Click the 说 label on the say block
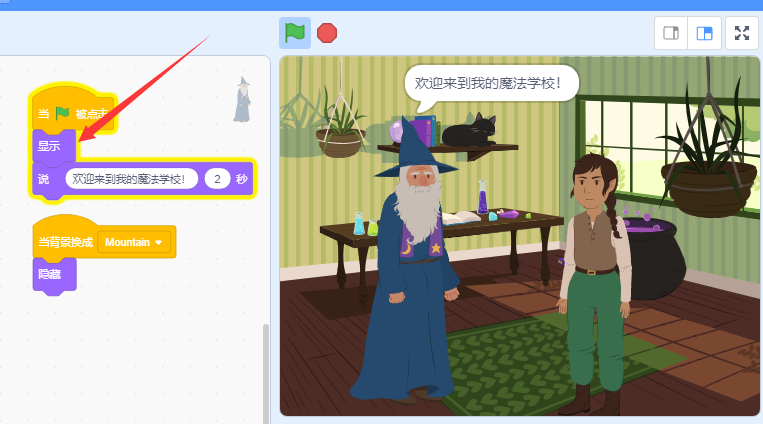Image resolution: width=763 pixels, height=424 pixels. coord(43,179)
